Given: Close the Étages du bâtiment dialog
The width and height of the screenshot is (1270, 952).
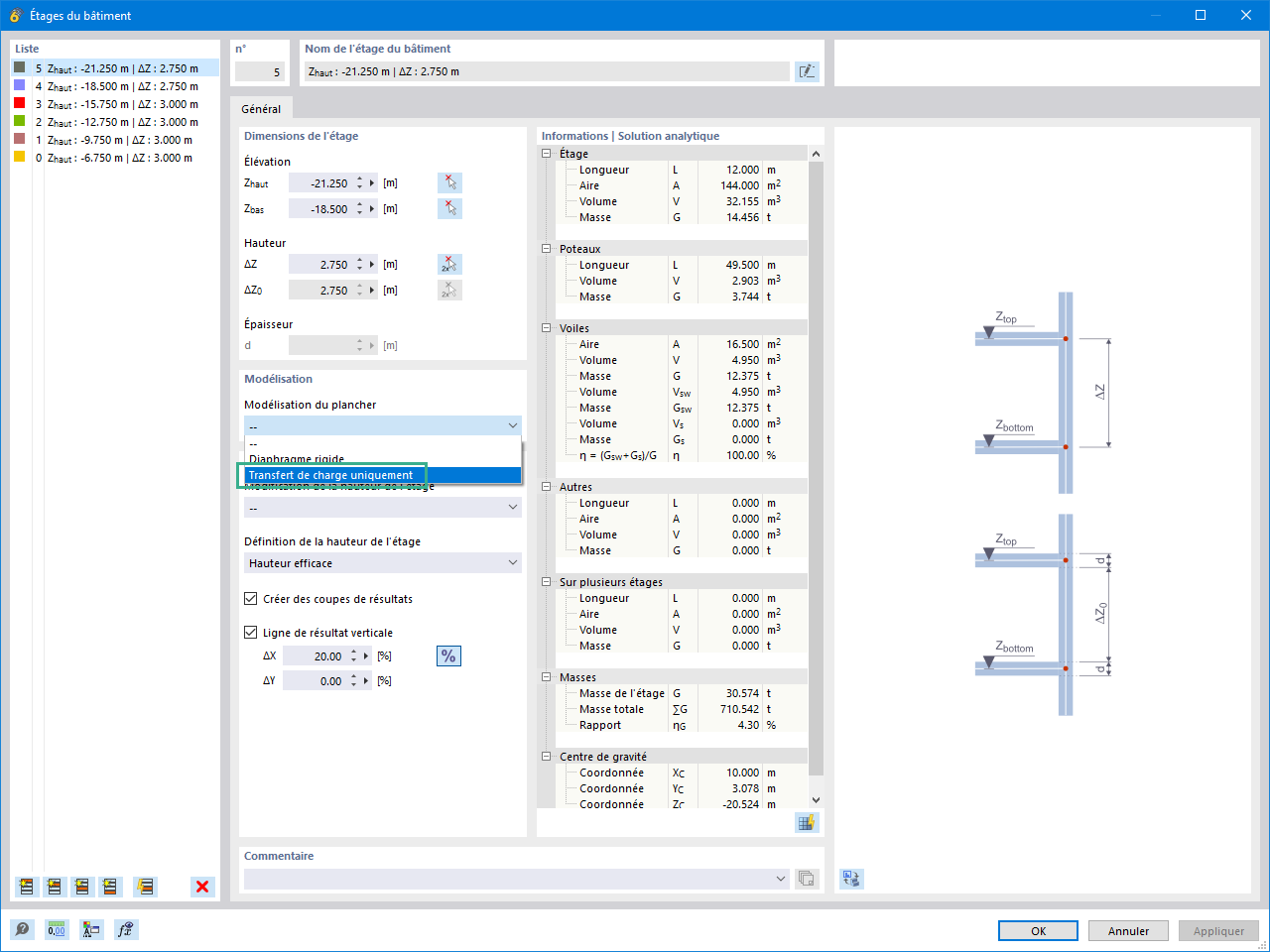Looking at the screenshot, I should click(x=1246, y=15).
